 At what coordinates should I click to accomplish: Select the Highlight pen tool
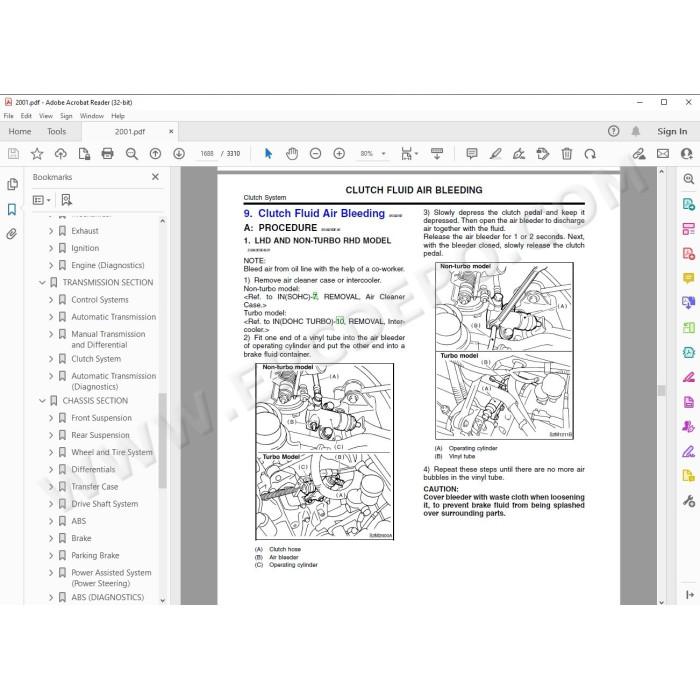tap(495, 154)
